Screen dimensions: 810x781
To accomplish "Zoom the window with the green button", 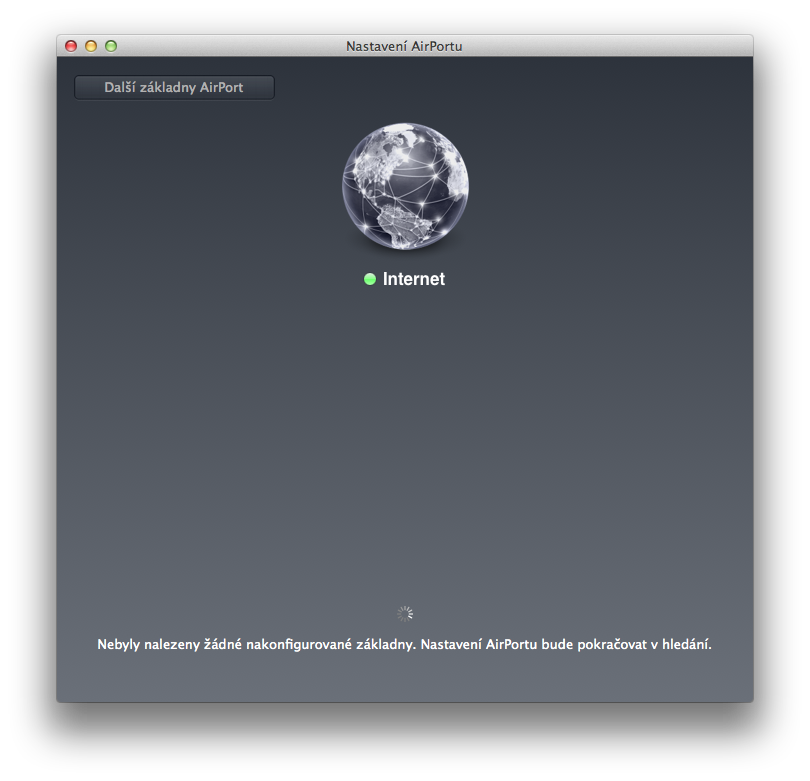I will 111,46.
